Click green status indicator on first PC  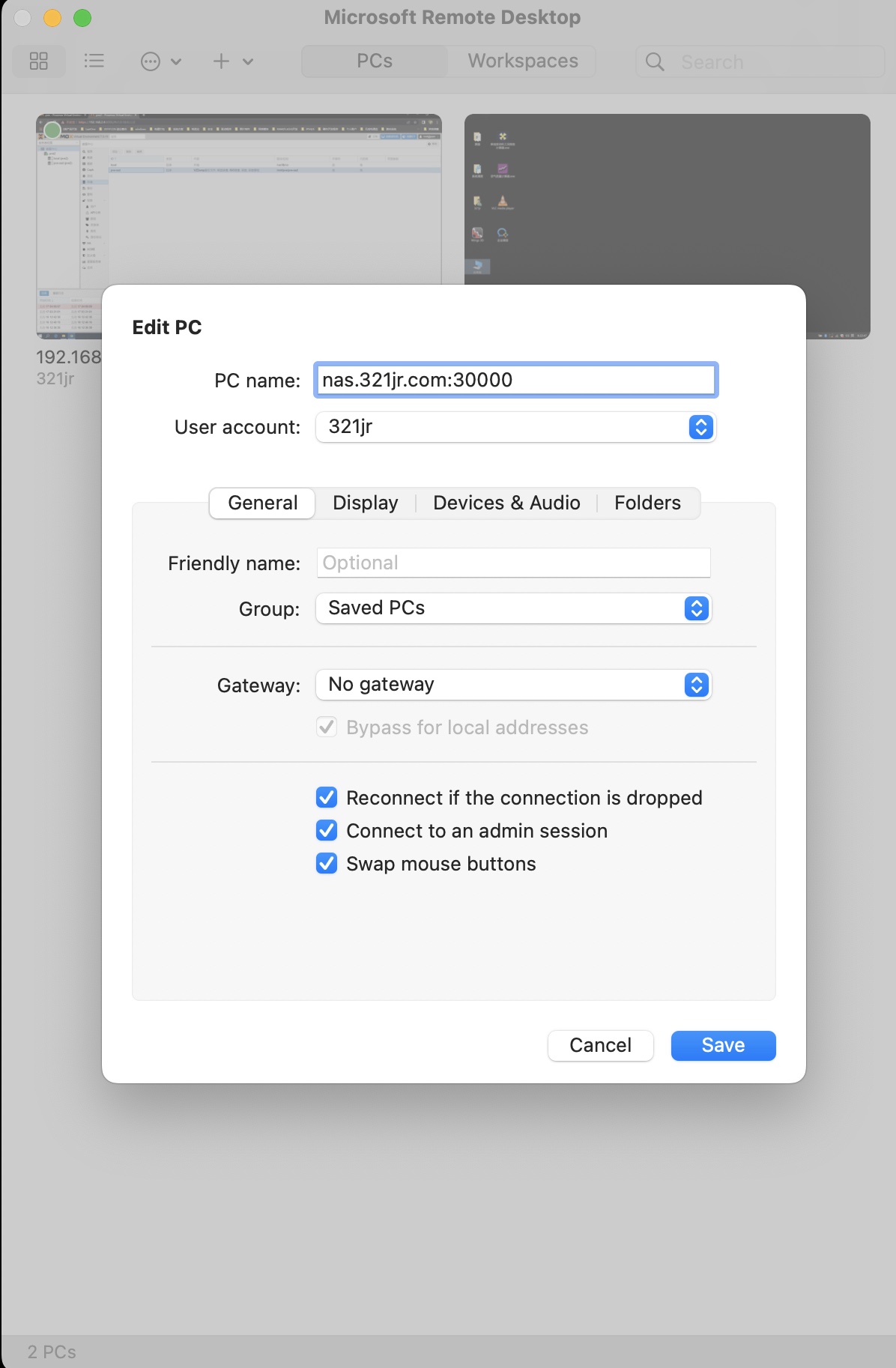[x=52, y=130]
